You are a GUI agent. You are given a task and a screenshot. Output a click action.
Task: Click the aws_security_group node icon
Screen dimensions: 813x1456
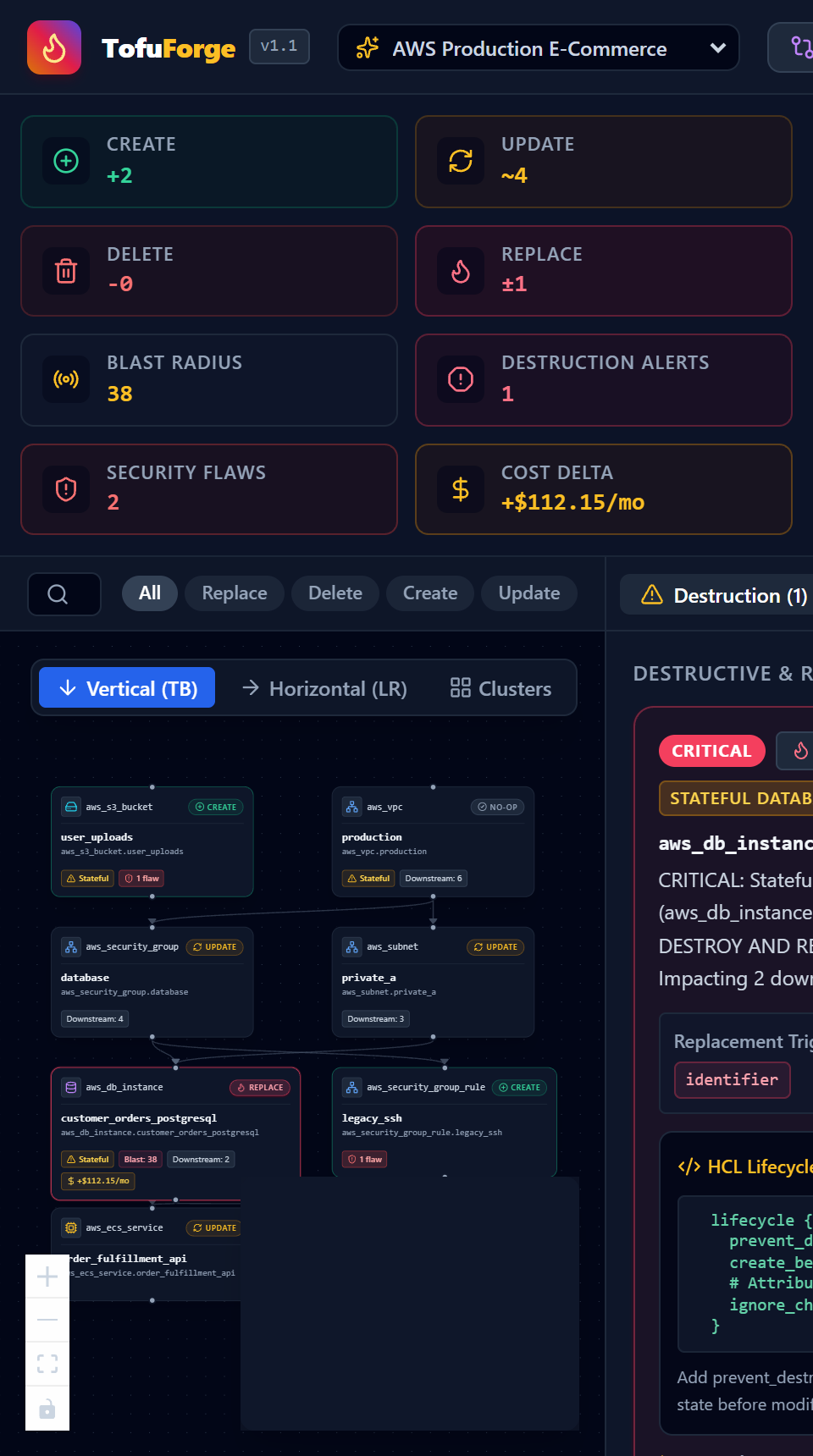tap(71, 947)
